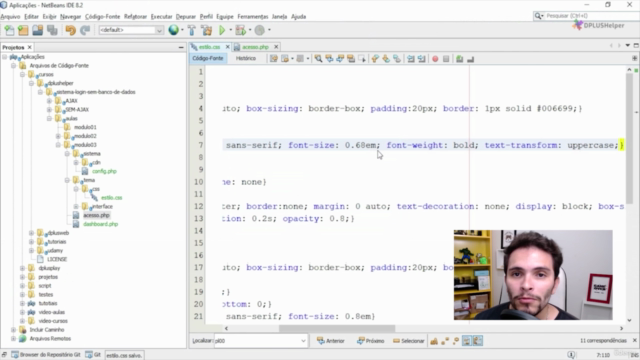Click the Uncomment toolbar icon
The image size is (640, 360).
[470, 59]
